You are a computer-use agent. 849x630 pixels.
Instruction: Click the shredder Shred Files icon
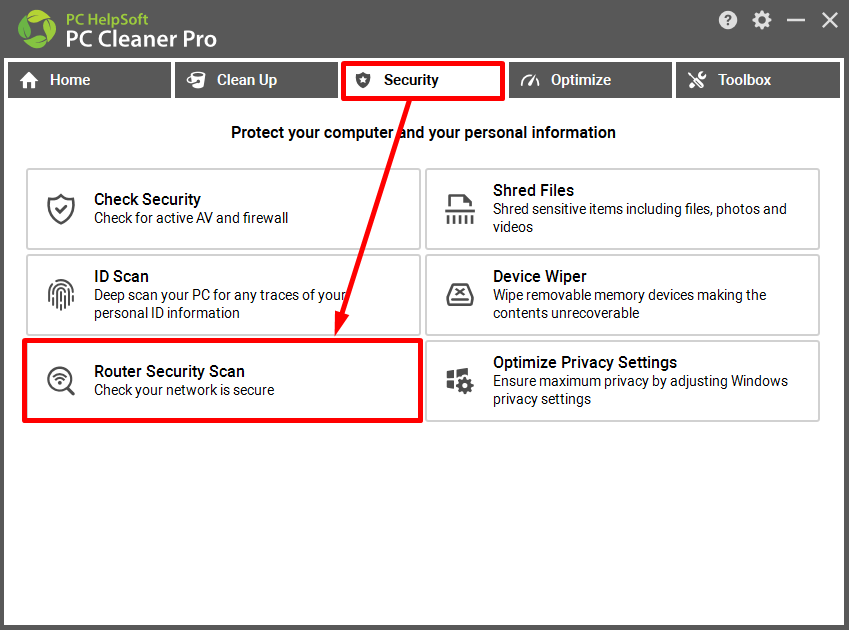point(460,209)
